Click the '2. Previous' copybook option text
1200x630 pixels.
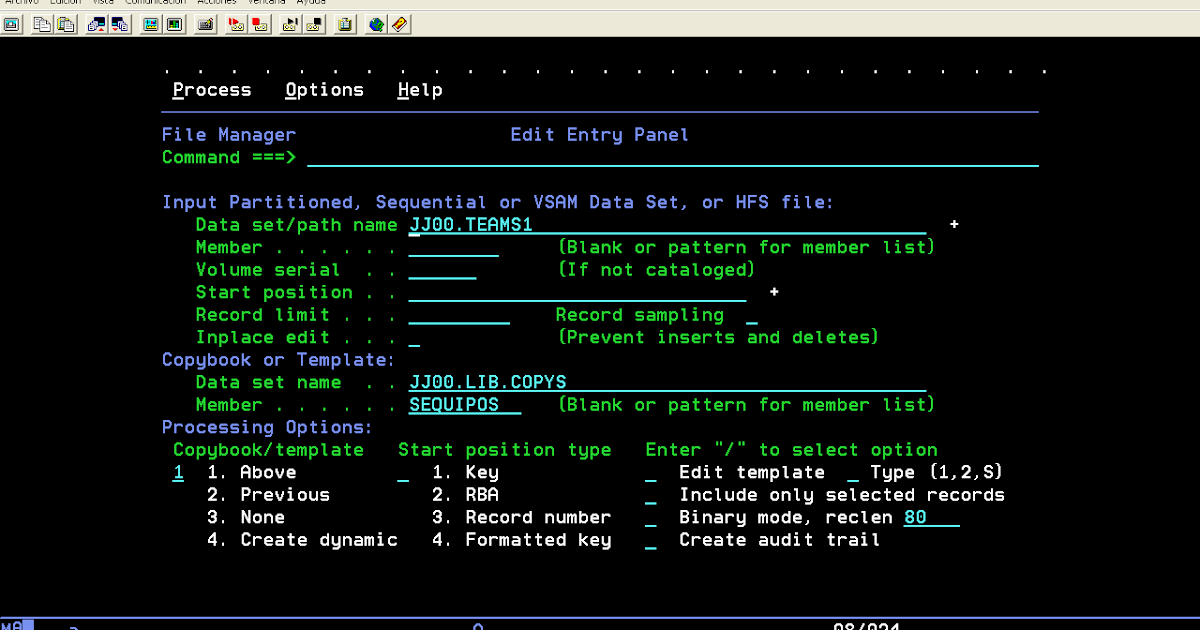pos(268,495)
